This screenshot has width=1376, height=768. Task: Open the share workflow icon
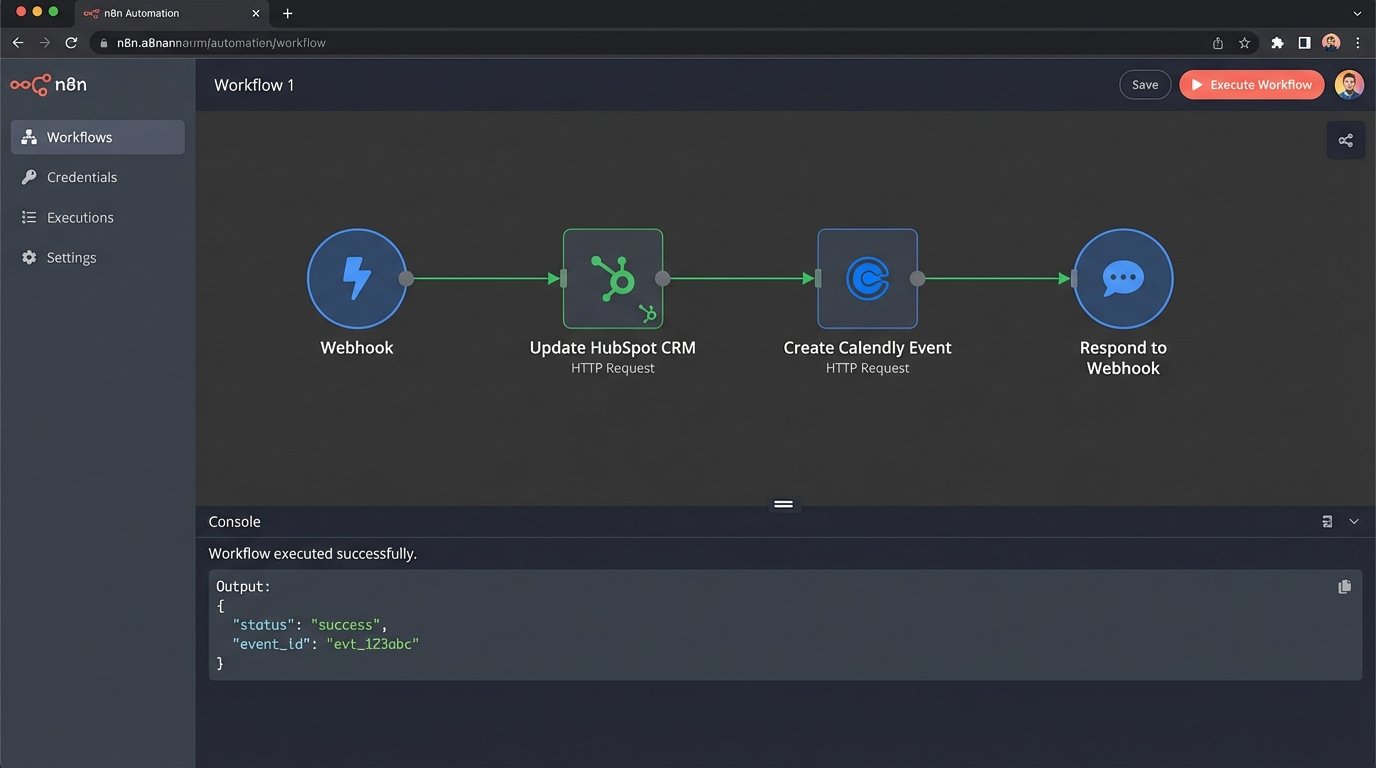[1345, 141]
